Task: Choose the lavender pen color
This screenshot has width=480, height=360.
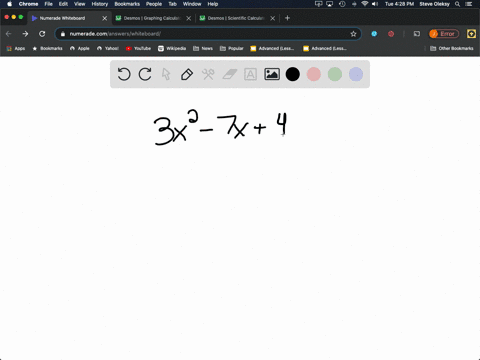Action: click(356, 74)
